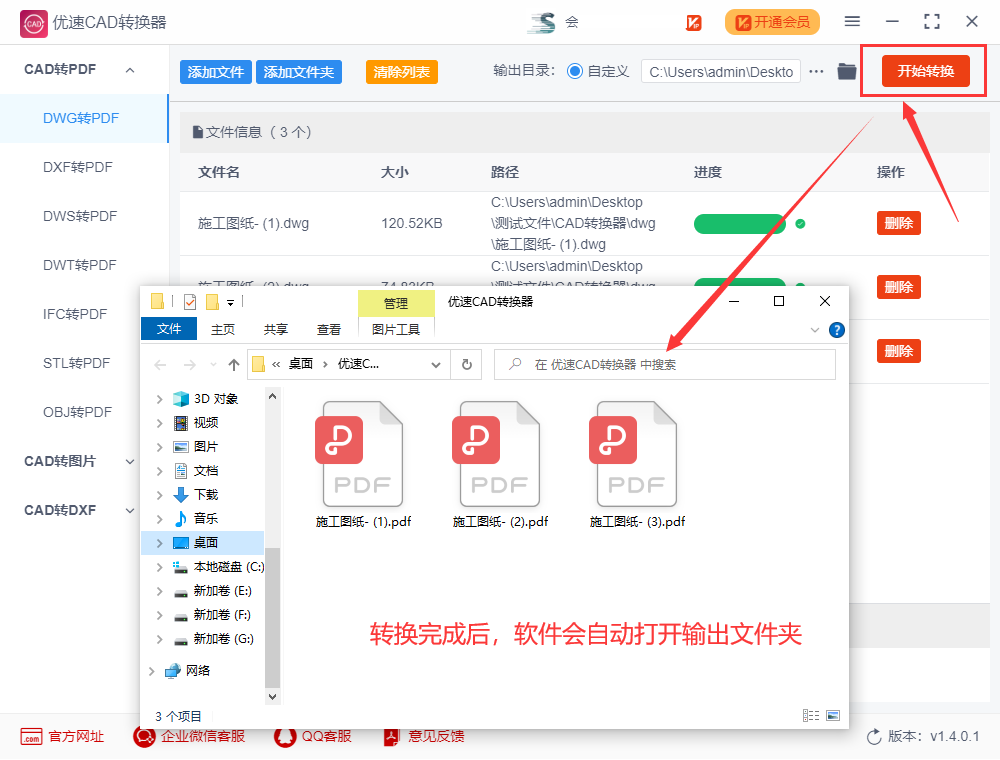Expand 图片 node in Explorer tree
The height and width of the screenshot is (760, 1000).
[159, 448]
